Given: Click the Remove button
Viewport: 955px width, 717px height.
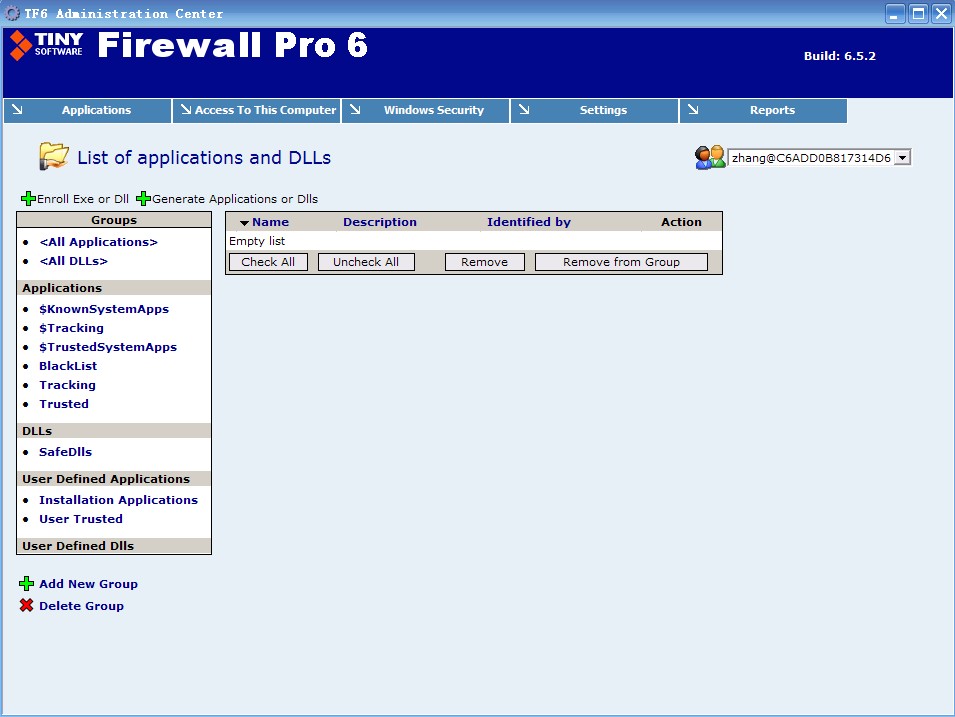Looking at the screenshot, I should point(485,262).
